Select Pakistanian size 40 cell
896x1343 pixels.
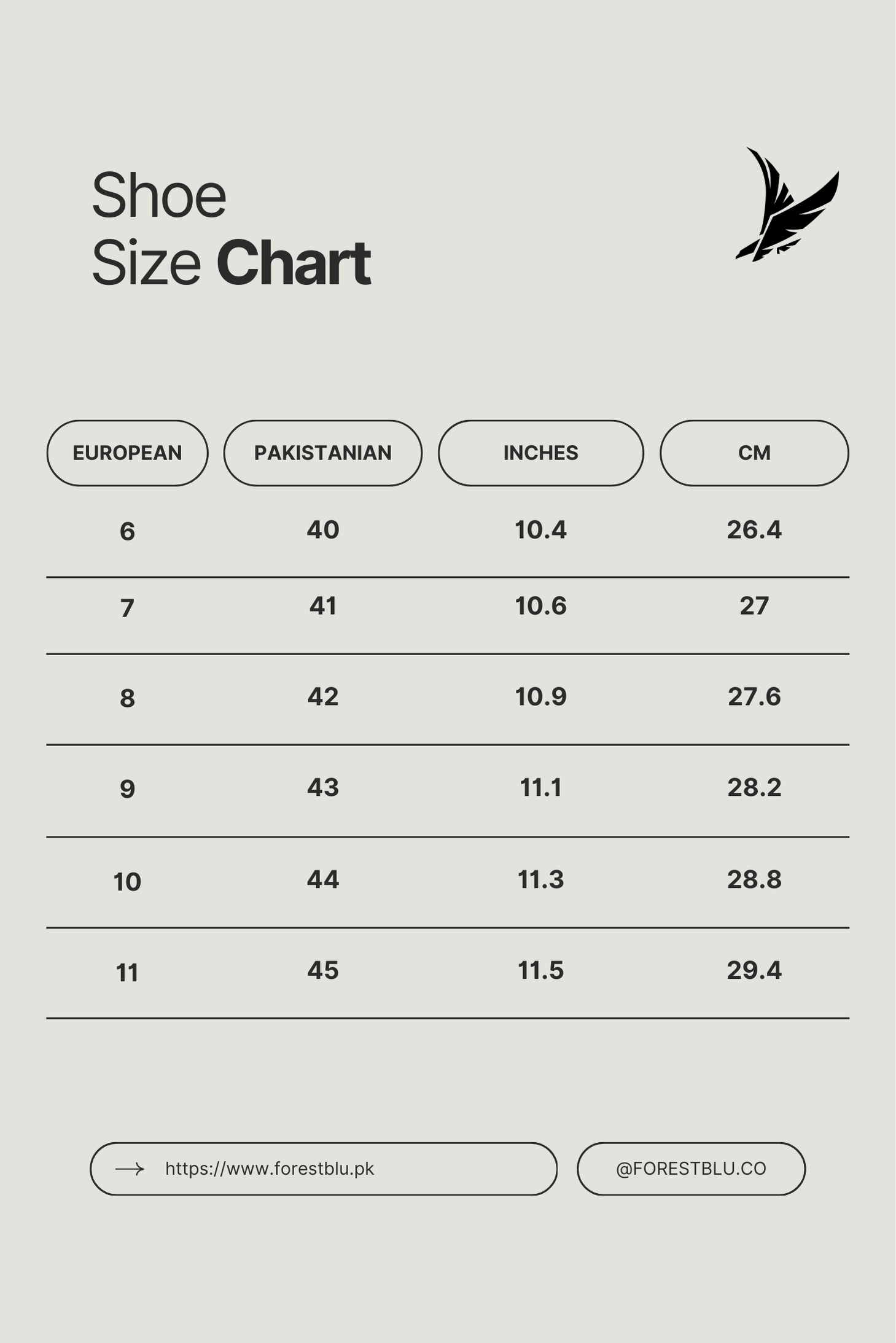tap(323, 530)
